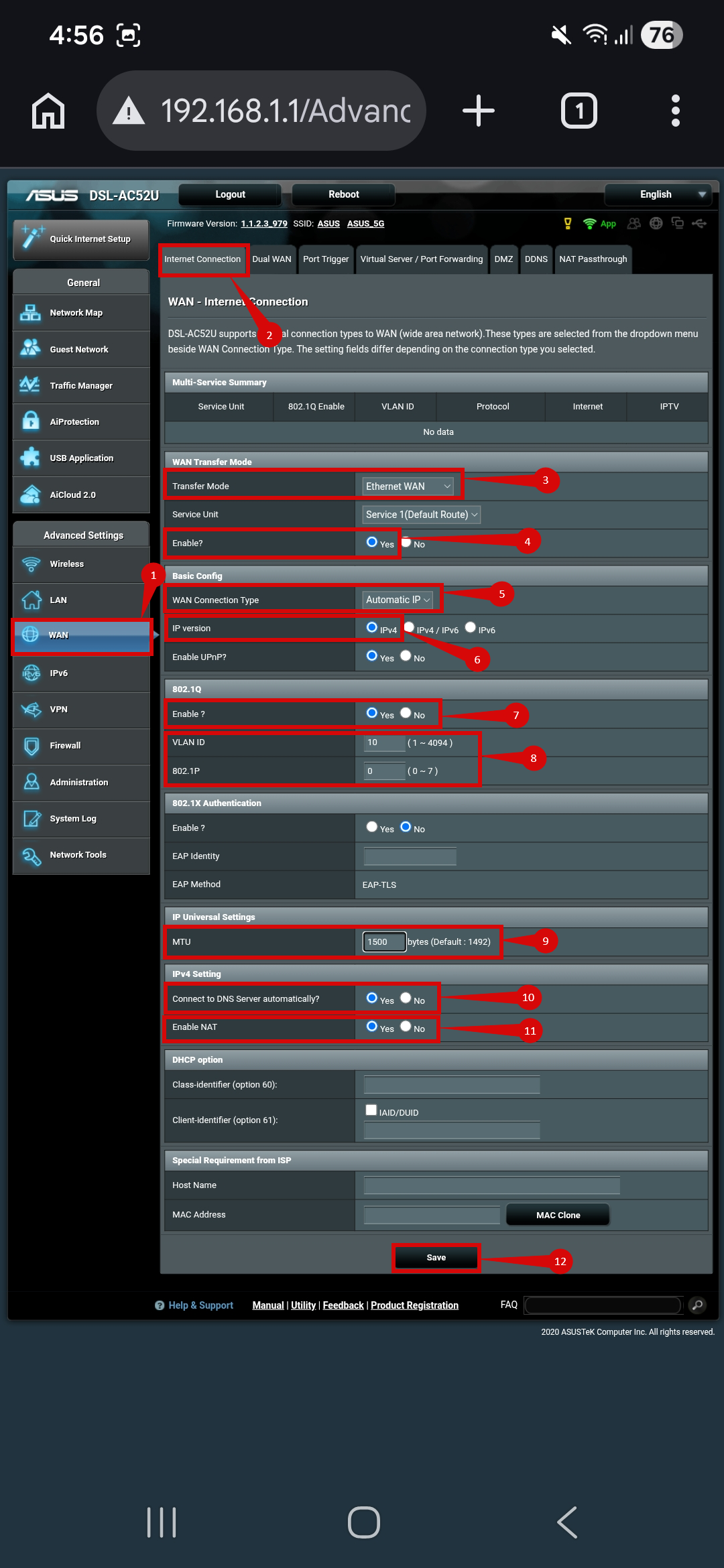
Task: Open the Virtual Server / Port Forwarding tab
Action: pos(421,259)
